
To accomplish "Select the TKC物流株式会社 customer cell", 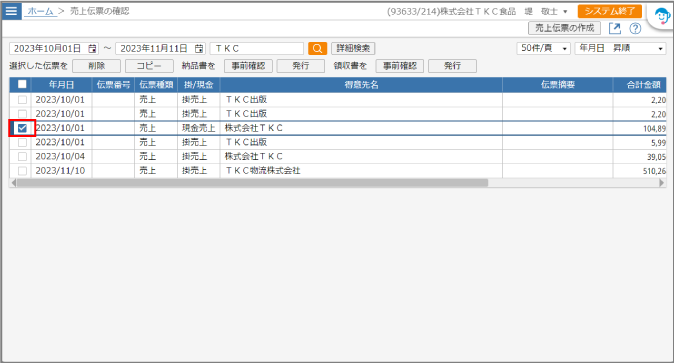I will point(361,170).
